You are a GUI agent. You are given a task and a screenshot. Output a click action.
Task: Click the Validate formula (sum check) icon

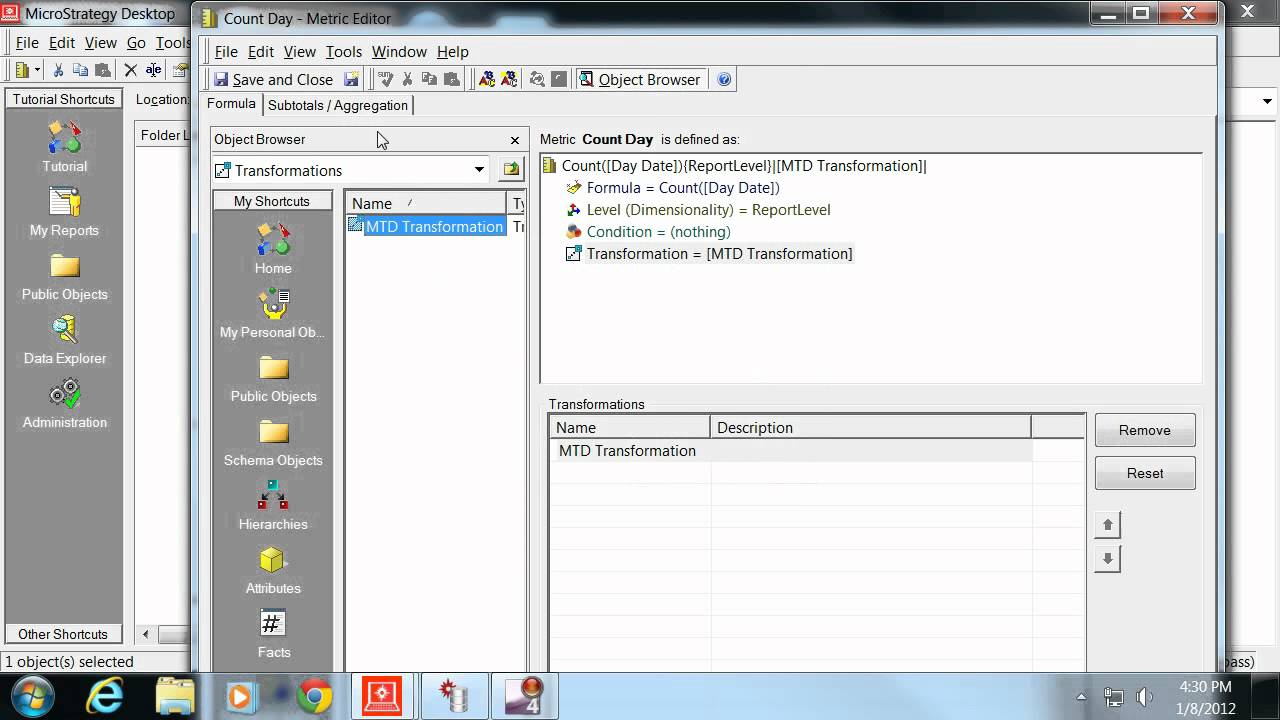tap(385, 80)
